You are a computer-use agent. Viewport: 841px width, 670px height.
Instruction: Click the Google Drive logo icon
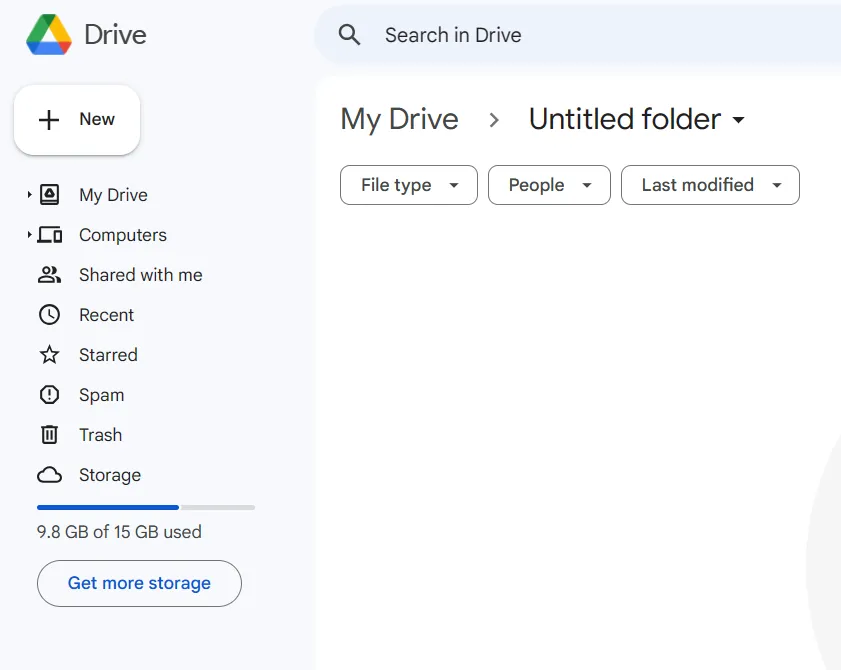tap(48, 35)
